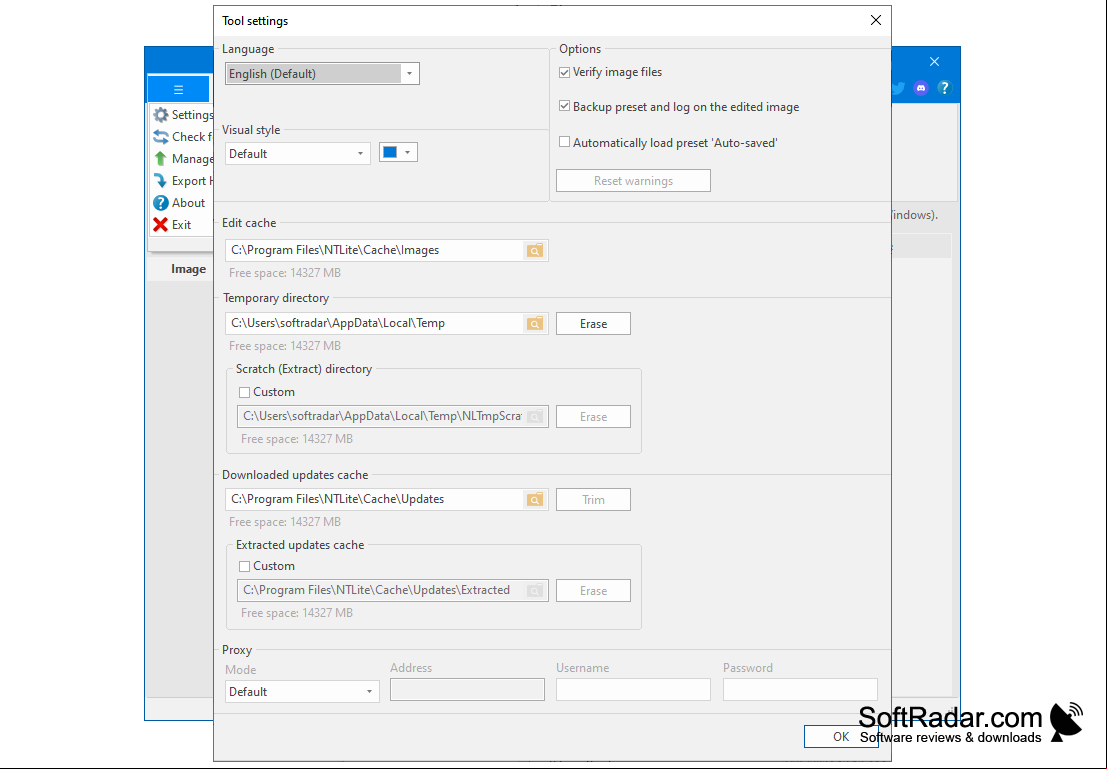Viewport: 1107px width, 769px height.
Task: Expand the accent color picker arrow
Action: point(407,153)
